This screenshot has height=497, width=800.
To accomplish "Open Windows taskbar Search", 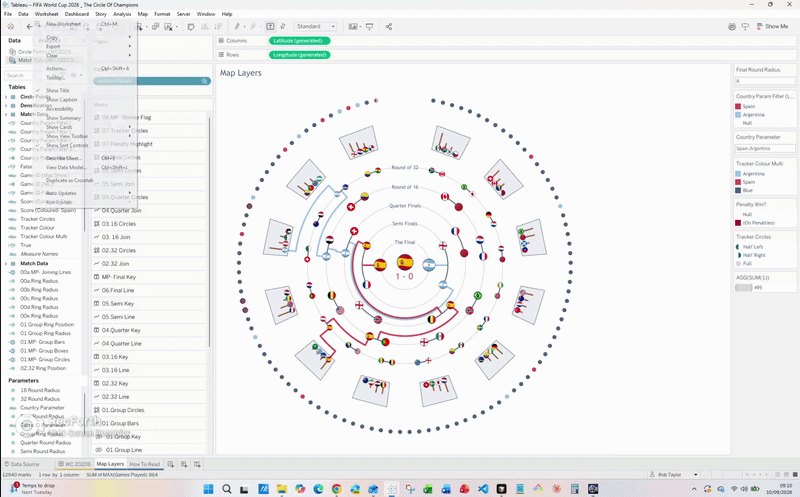I will (x=227, y=489).
